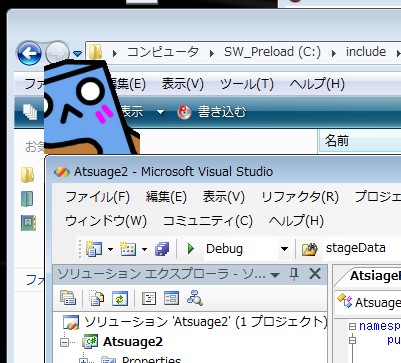
Task: Click Refresh in the Solution Explorer toolbar
Action: click(120, 298)
